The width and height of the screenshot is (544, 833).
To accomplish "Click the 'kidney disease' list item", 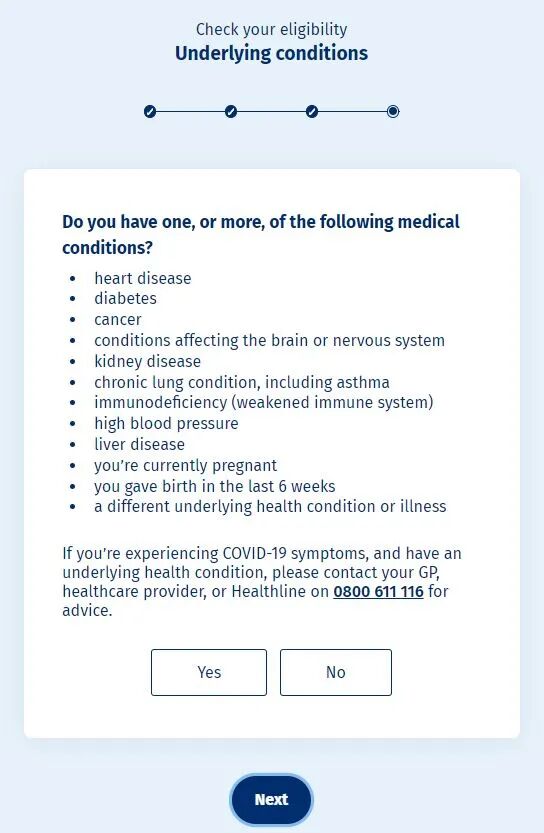I will click(x=148, y=361).
